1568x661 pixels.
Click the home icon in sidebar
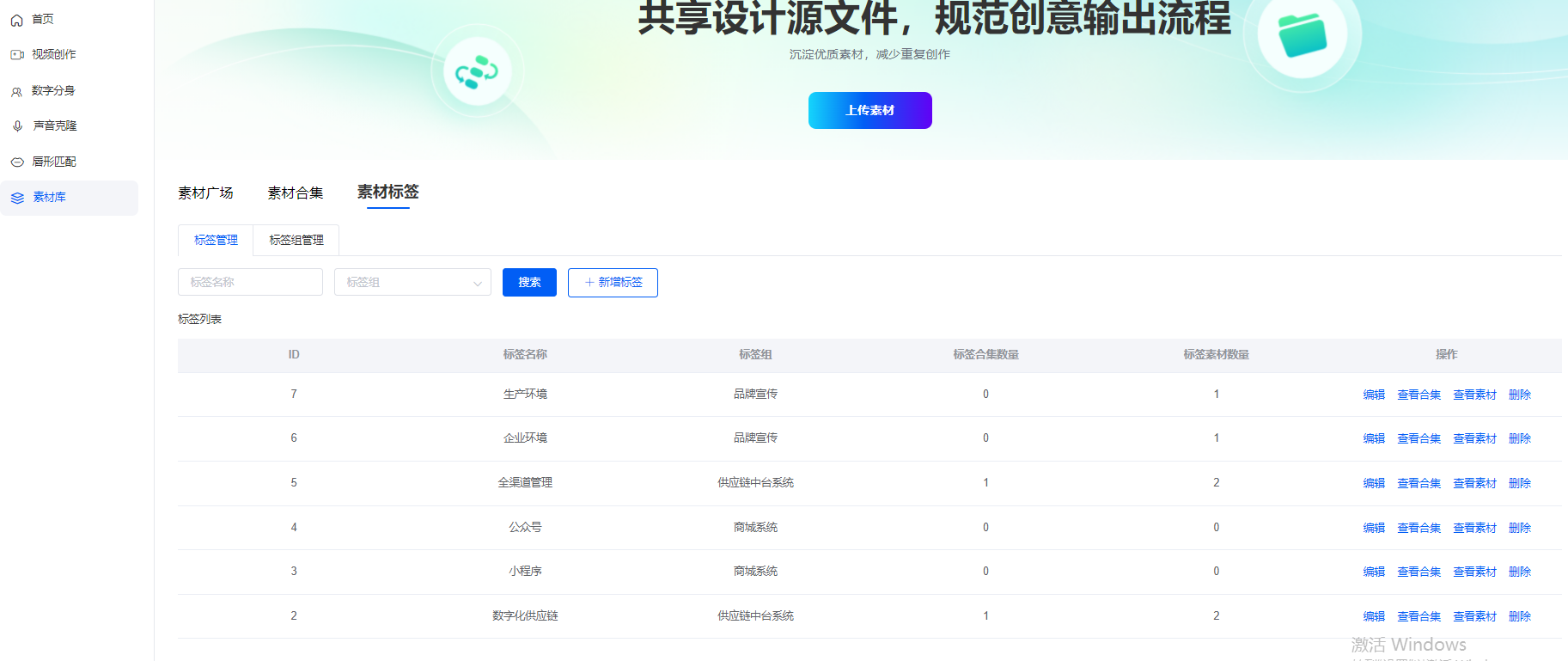(x=16, y=20)
